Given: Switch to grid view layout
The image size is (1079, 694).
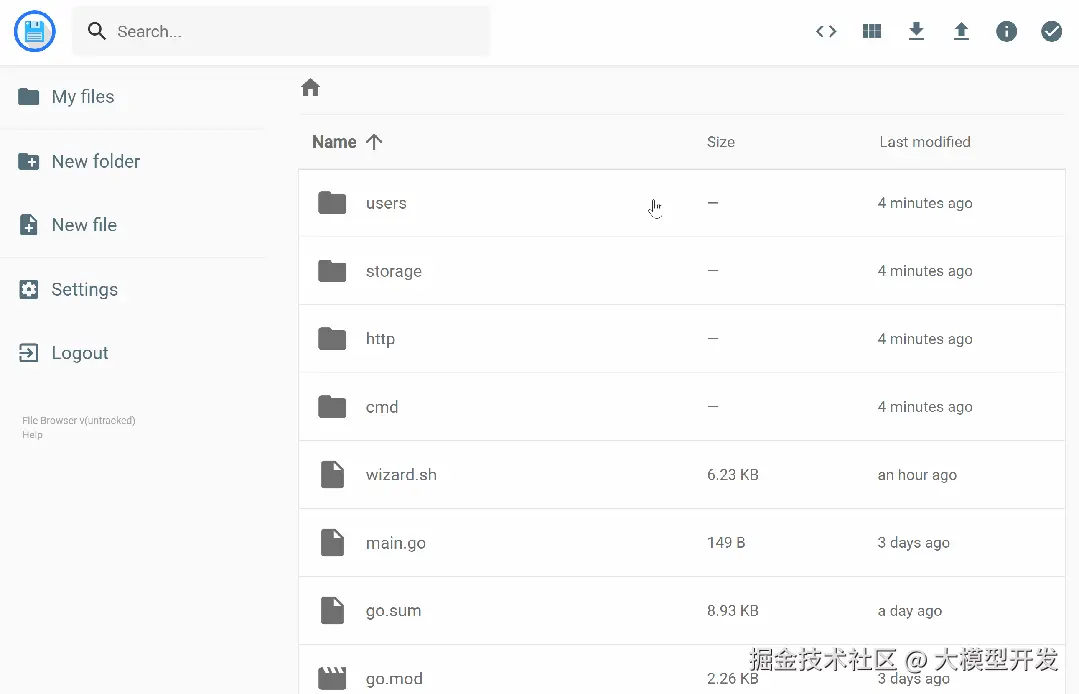Looking at the screenshot, I should point(871,31).
